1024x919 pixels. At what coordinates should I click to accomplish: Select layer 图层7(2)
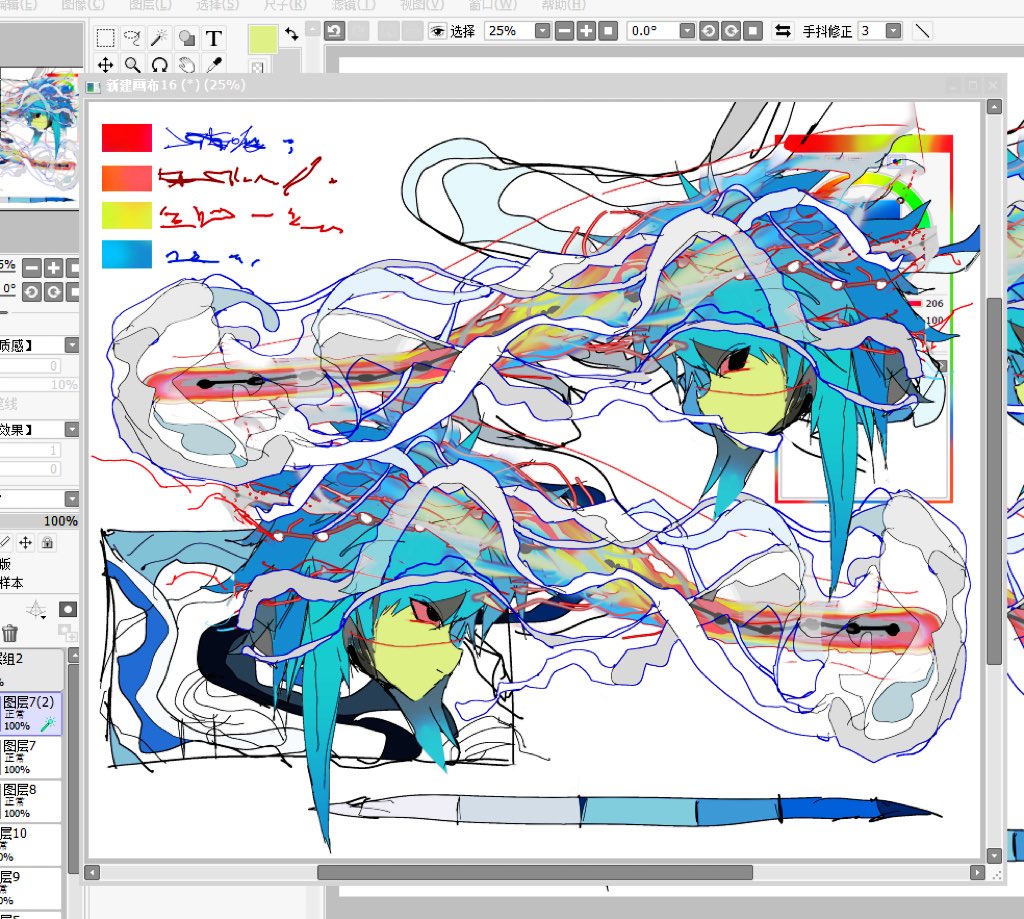click(x=31, y=714)
